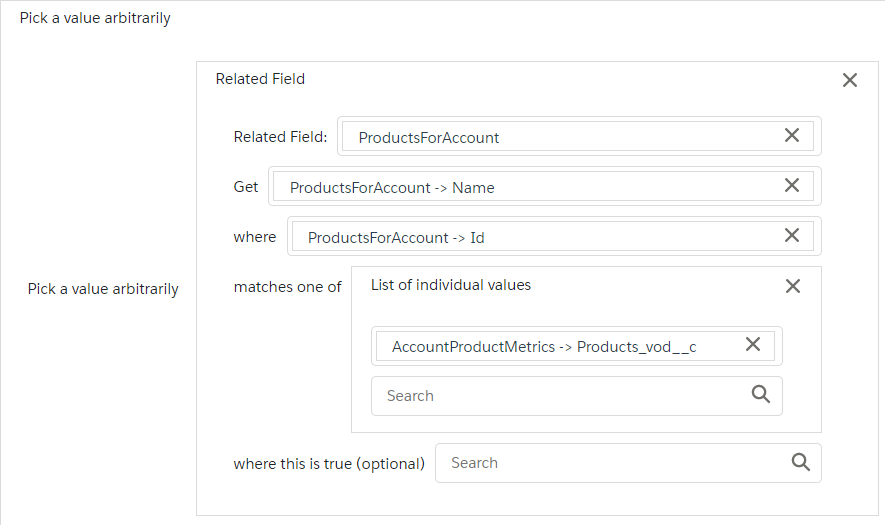Open the Related Field ProductsForAccount combo box

560,137
